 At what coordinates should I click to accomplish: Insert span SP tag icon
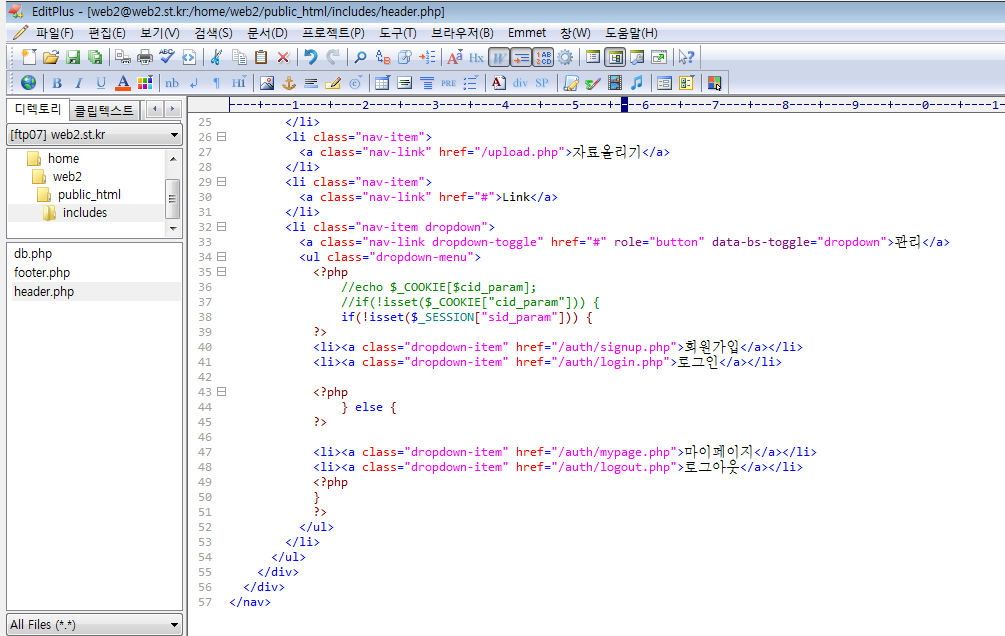pos(542,83)
